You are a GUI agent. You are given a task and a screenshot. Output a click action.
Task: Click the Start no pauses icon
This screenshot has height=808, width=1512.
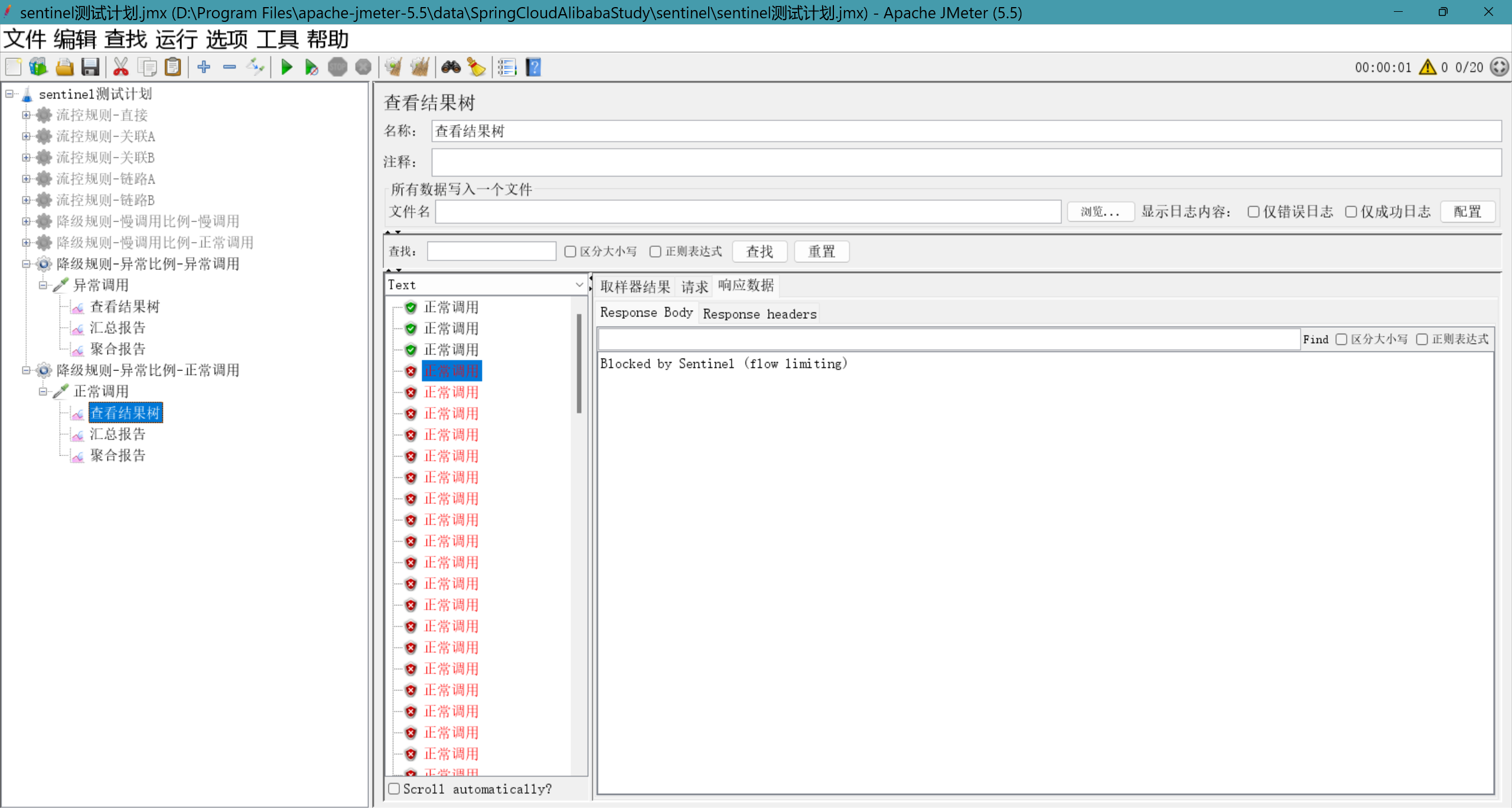click(x=311, y=67)
